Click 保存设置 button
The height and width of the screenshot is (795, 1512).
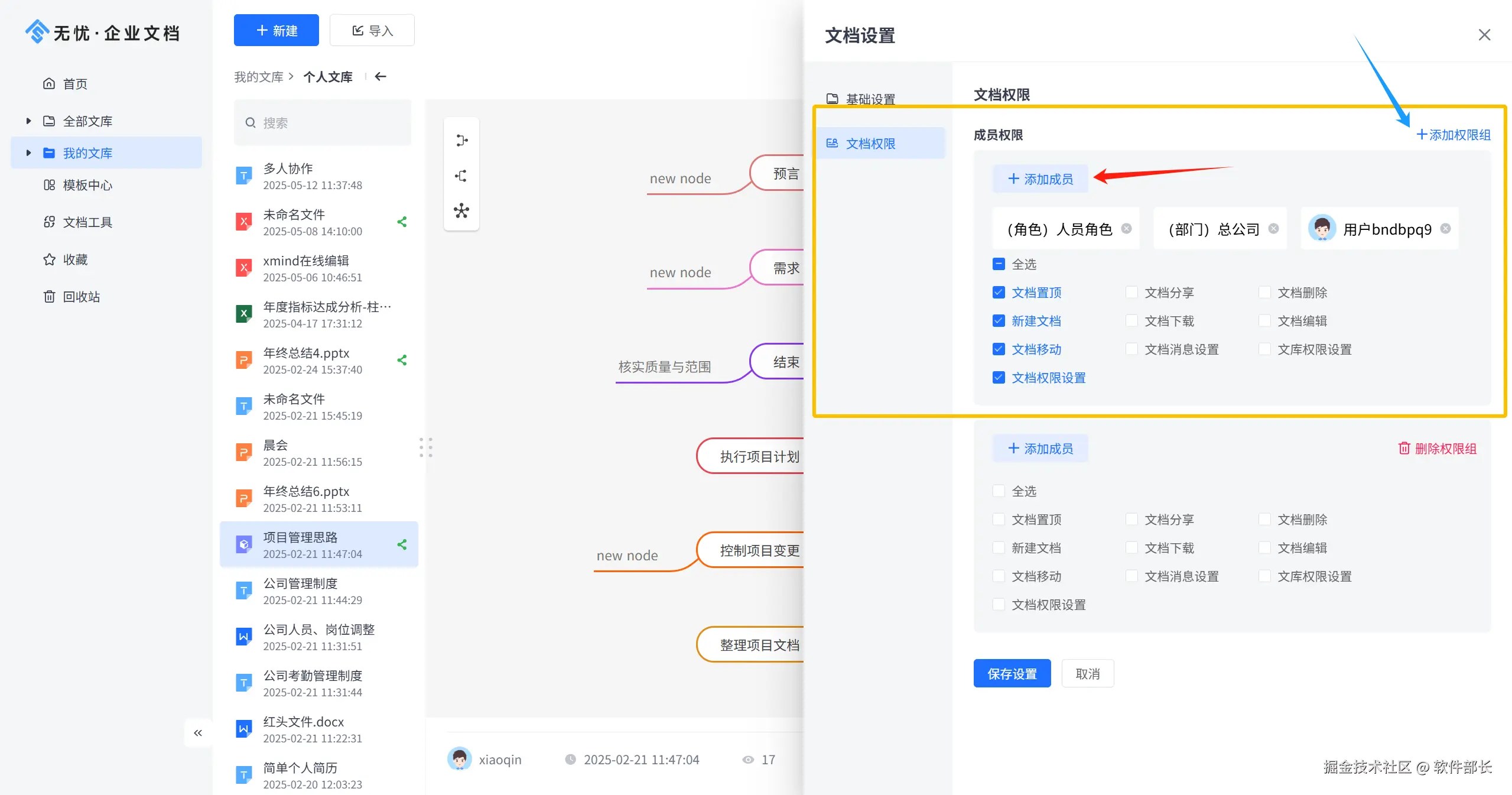tap(1012, 674)
